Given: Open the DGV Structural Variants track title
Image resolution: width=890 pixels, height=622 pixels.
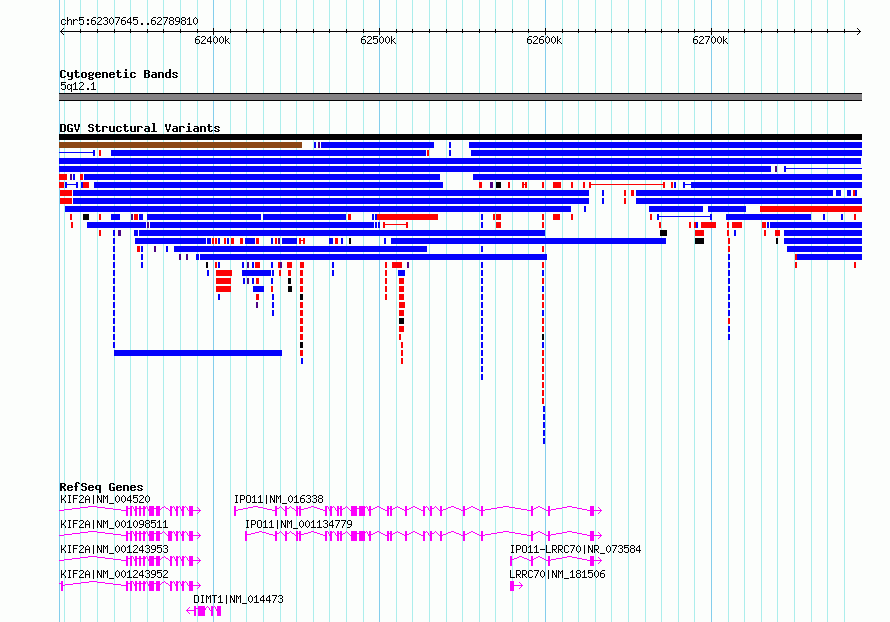Looking at the screenshot, I should [x=140, y=128].
